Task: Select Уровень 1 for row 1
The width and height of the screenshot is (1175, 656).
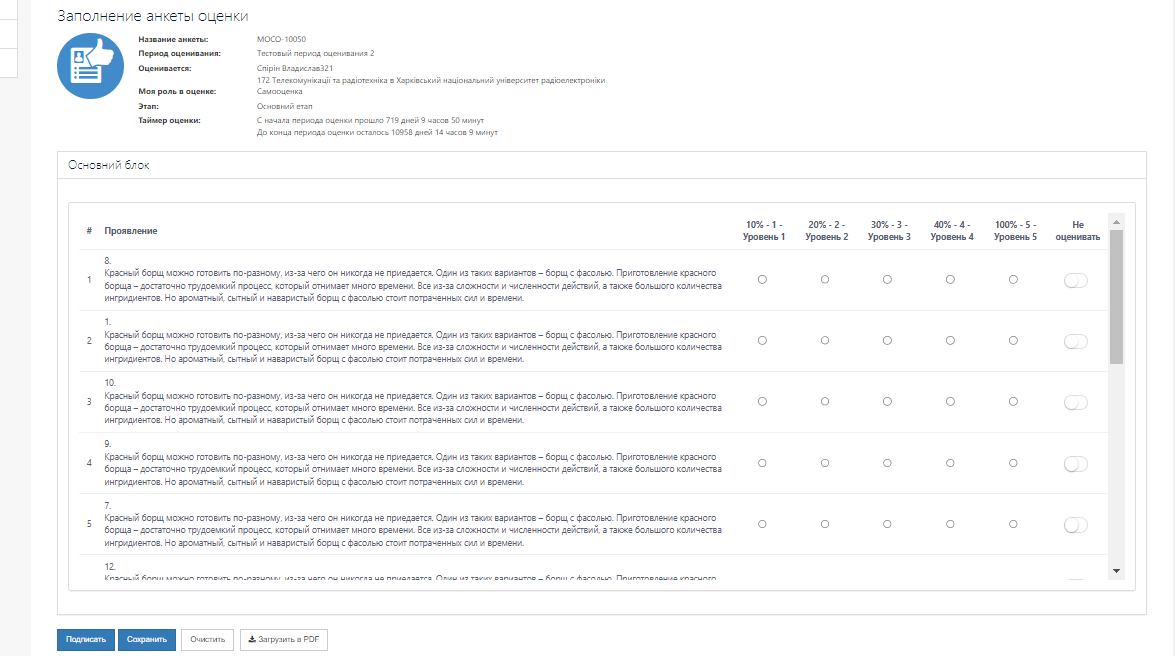Action: pyautogui.click(x=762, y=280)
